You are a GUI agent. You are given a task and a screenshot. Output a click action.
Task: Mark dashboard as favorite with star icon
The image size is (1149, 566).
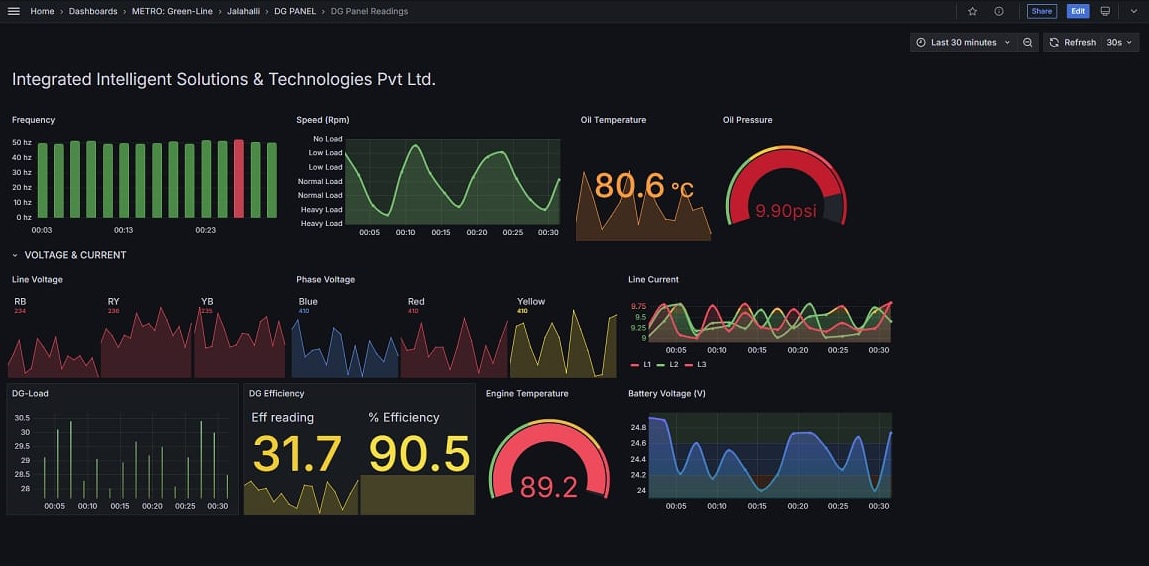click(x=972, y=11)
